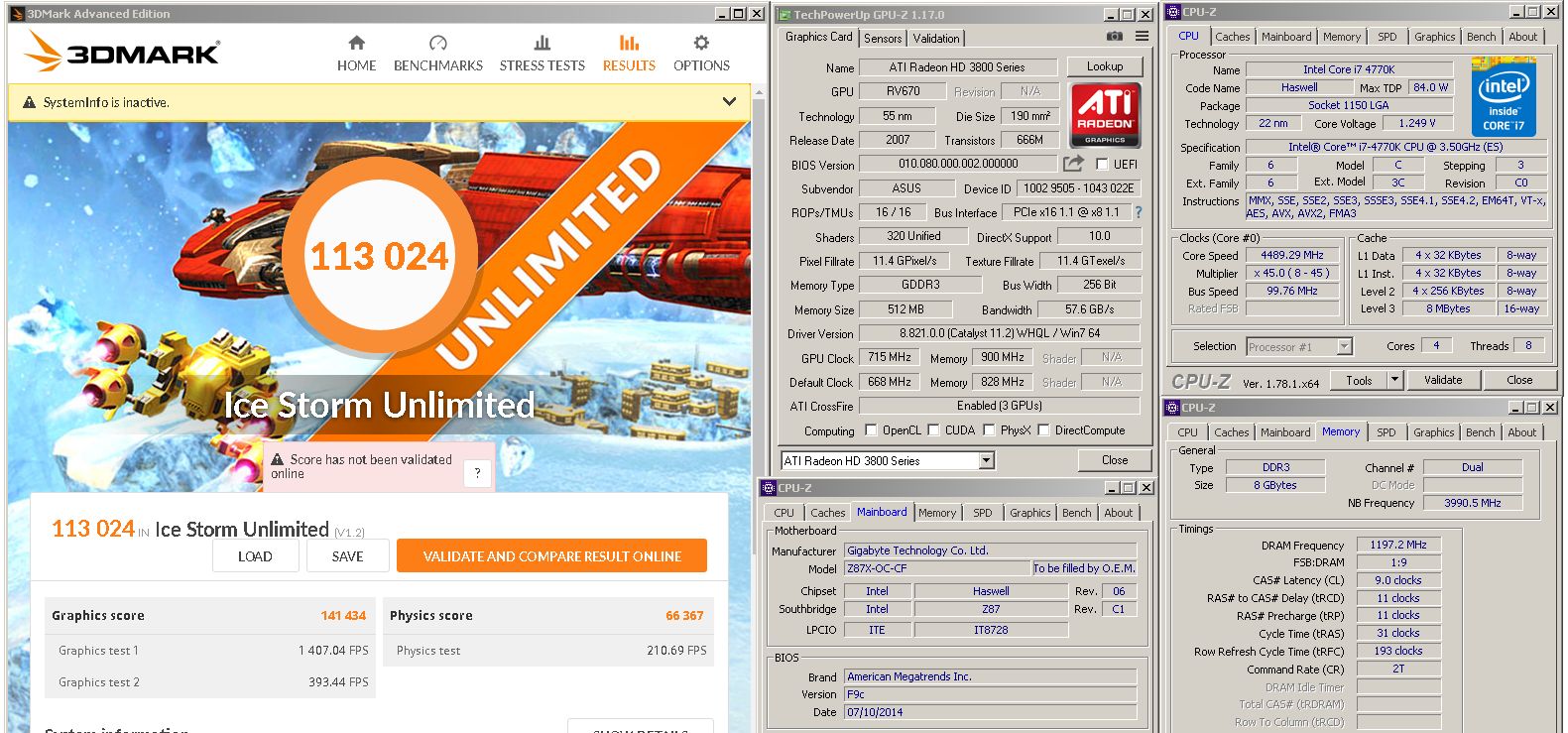
Task: Open Bench tab in the CPU-Z Mainboard window
Action: [1076, 513]
